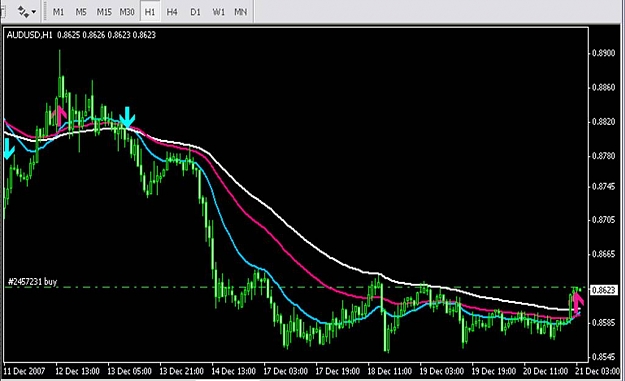Click the 11 Dec 2007 date label
This screenshot has height=381, width=625.
24,371
